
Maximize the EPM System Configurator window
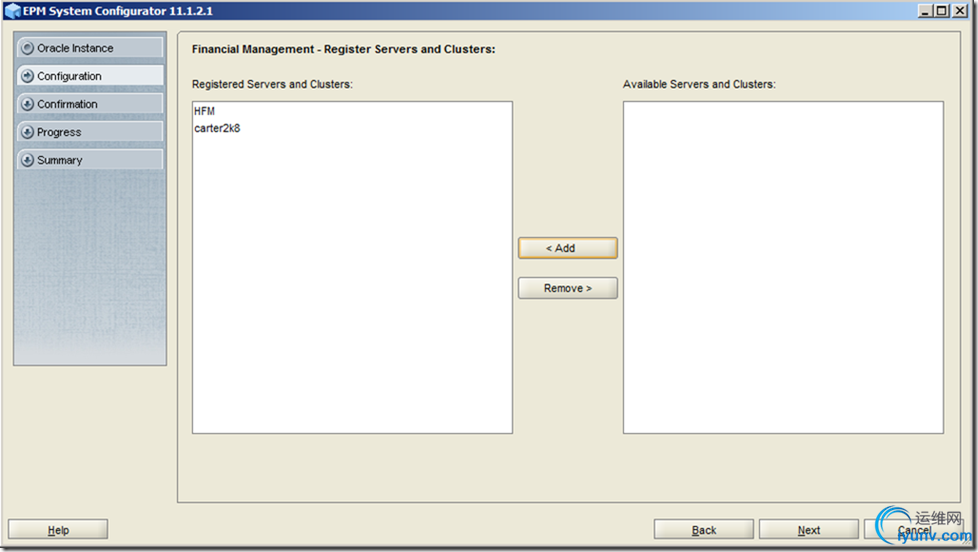[x=942, y=11]
